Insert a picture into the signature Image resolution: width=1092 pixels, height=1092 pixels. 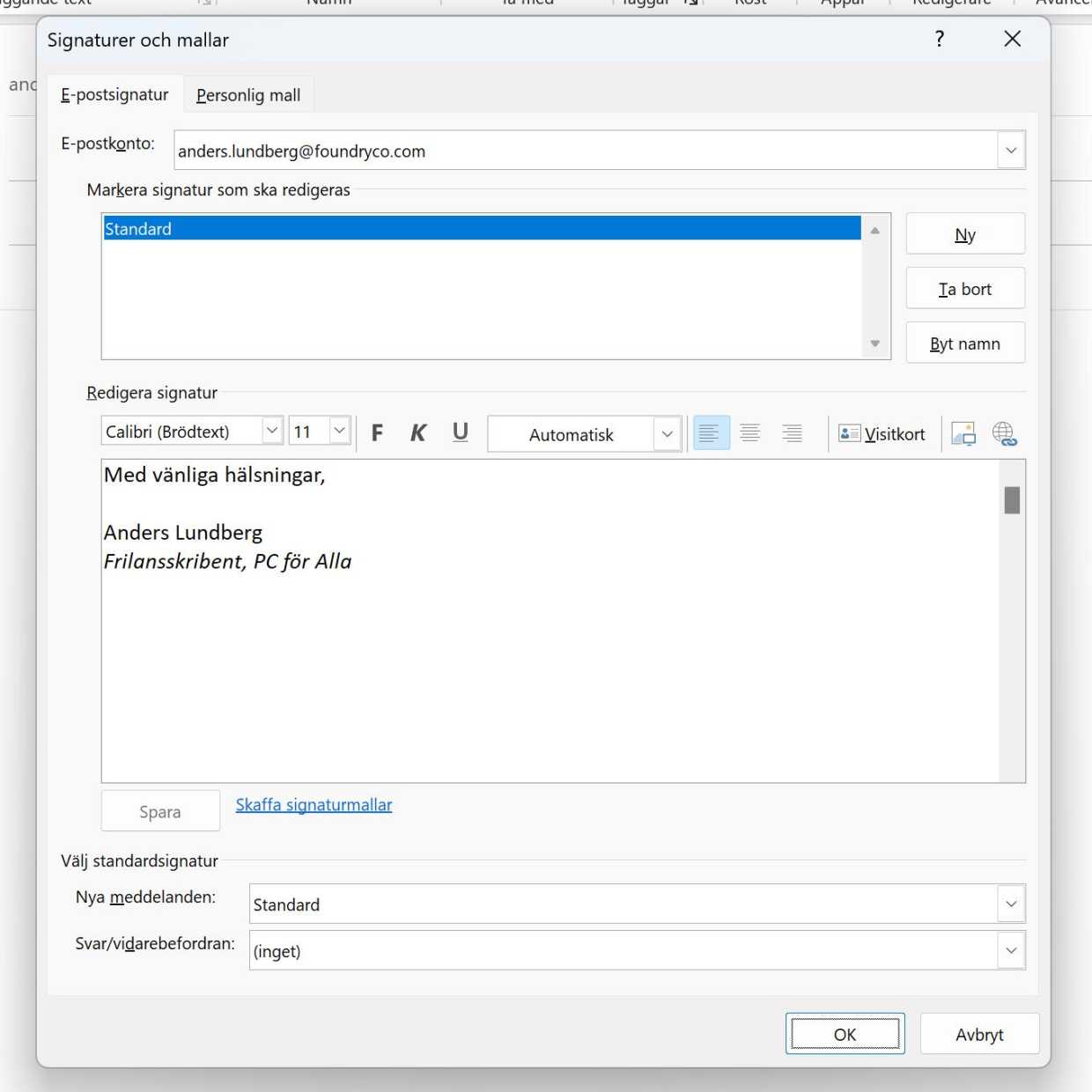tap(963, 432)
